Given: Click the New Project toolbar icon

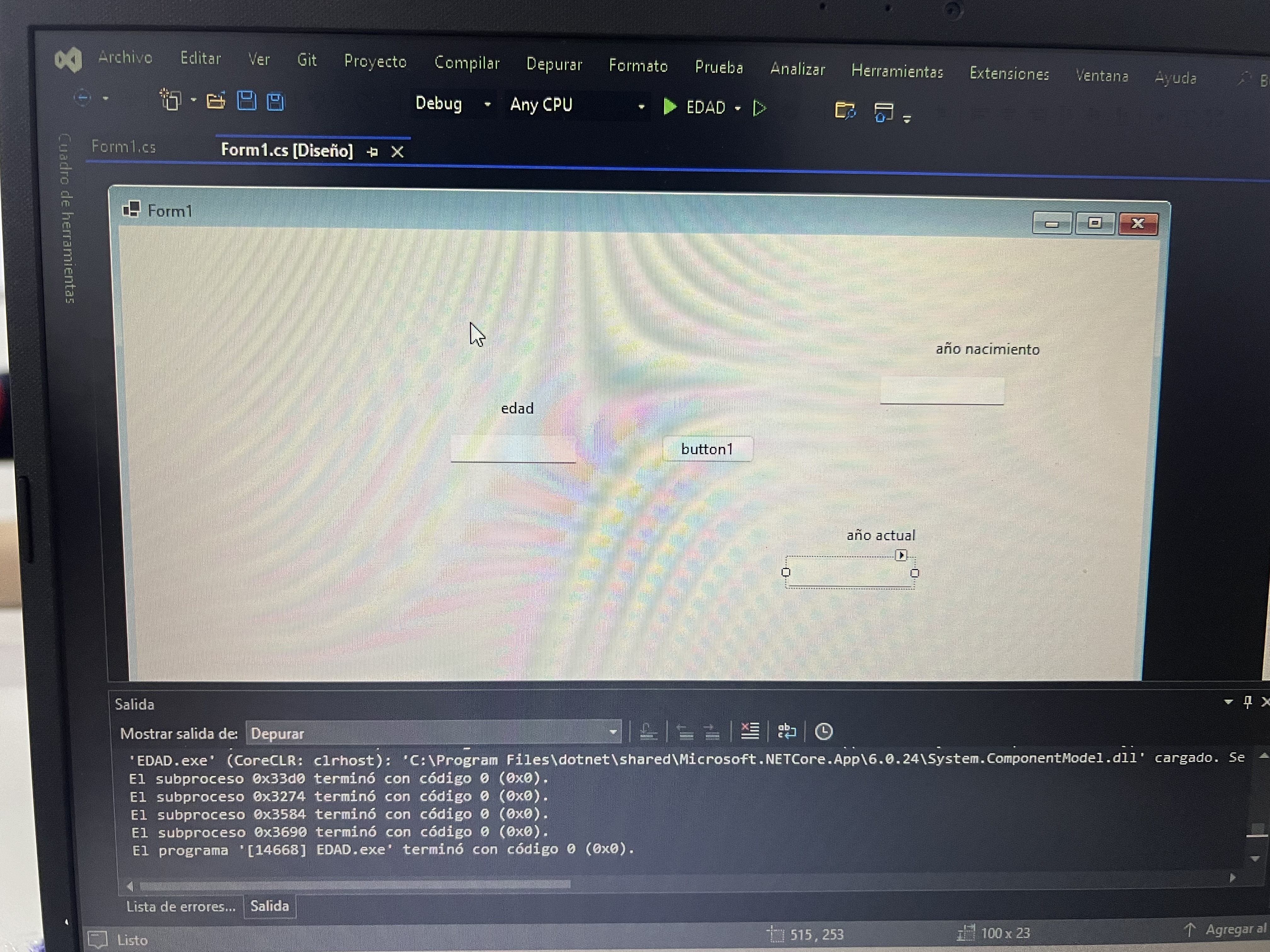Looking at the screenshot, I should [x=170, y=100].
